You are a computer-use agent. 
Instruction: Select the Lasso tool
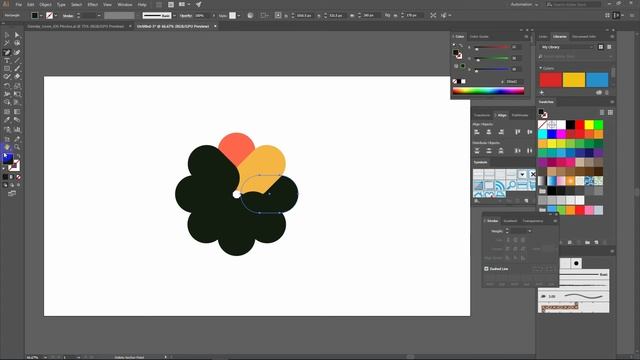(17, 43)
